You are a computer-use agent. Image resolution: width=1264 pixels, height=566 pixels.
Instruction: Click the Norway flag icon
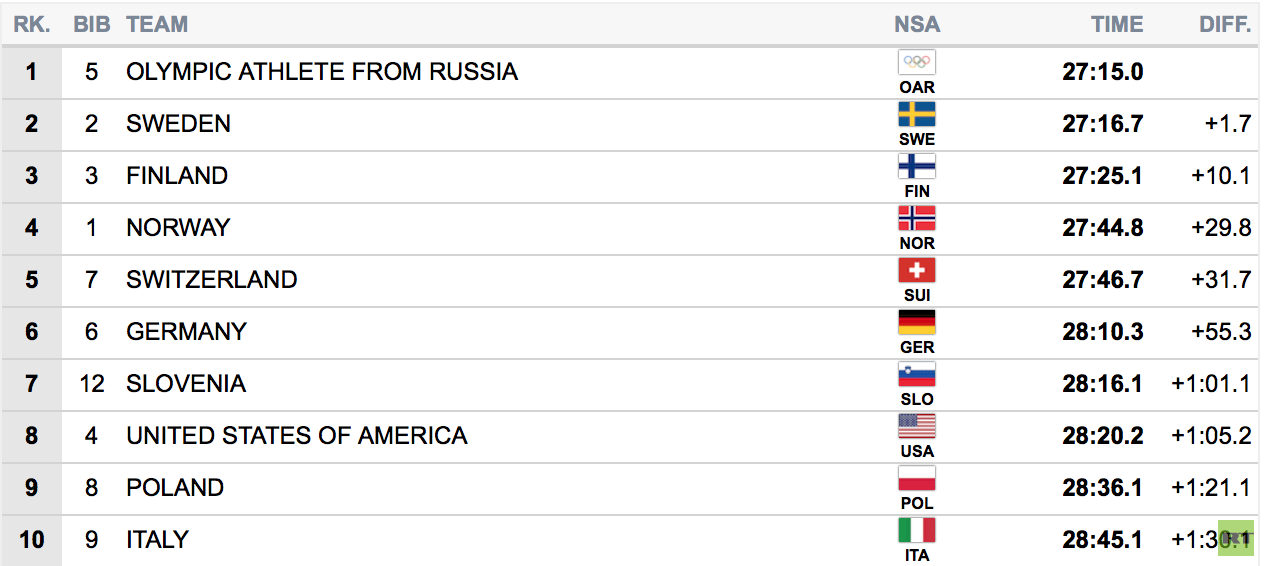click(x=917, y=218)
